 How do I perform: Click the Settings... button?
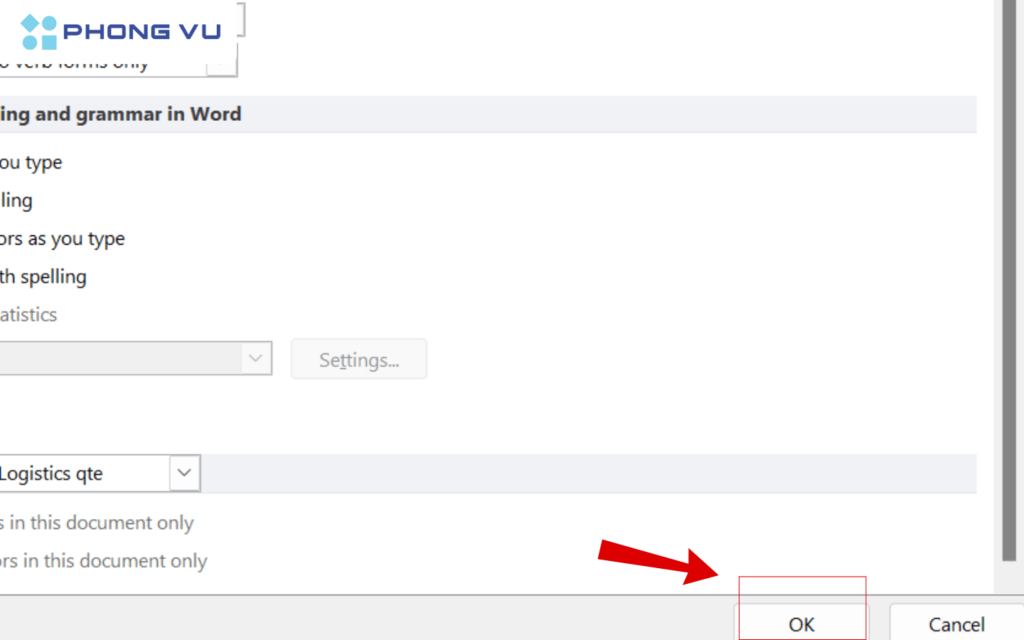click(x=359, y=359)
